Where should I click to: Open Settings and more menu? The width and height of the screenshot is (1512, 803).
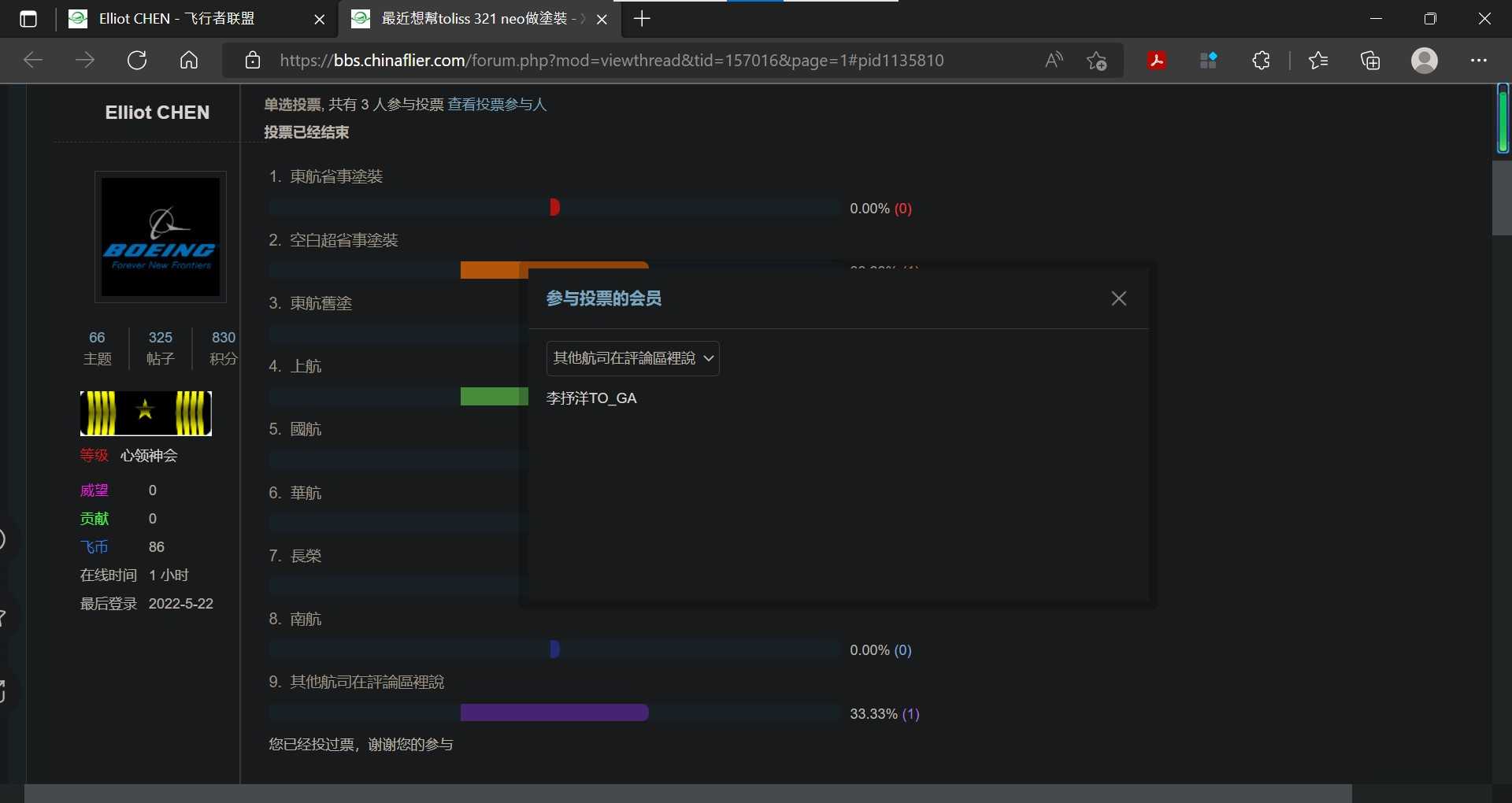(1479, 61)
